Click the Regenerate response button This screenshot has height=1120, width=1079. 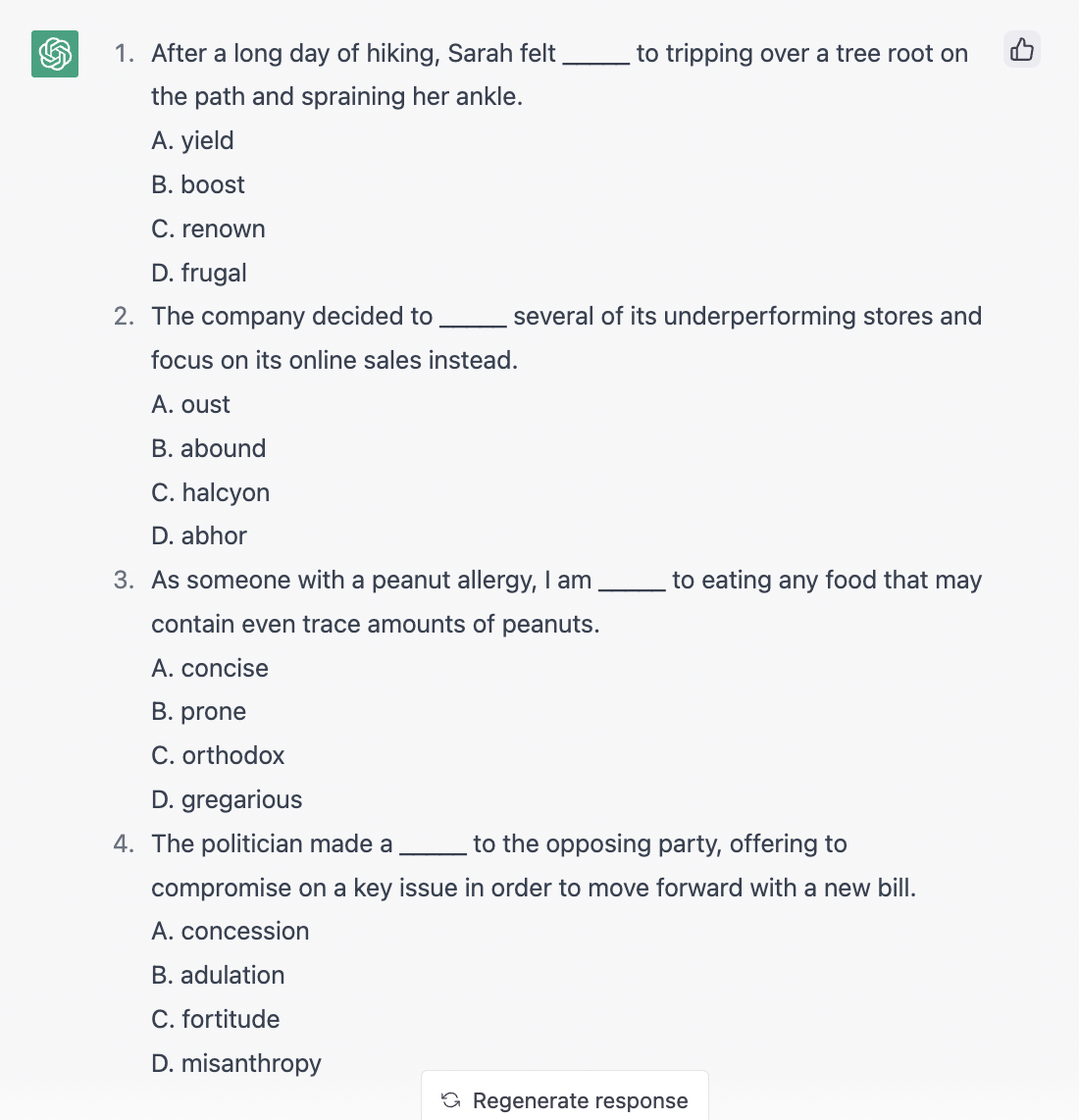tap(565, 1100)
